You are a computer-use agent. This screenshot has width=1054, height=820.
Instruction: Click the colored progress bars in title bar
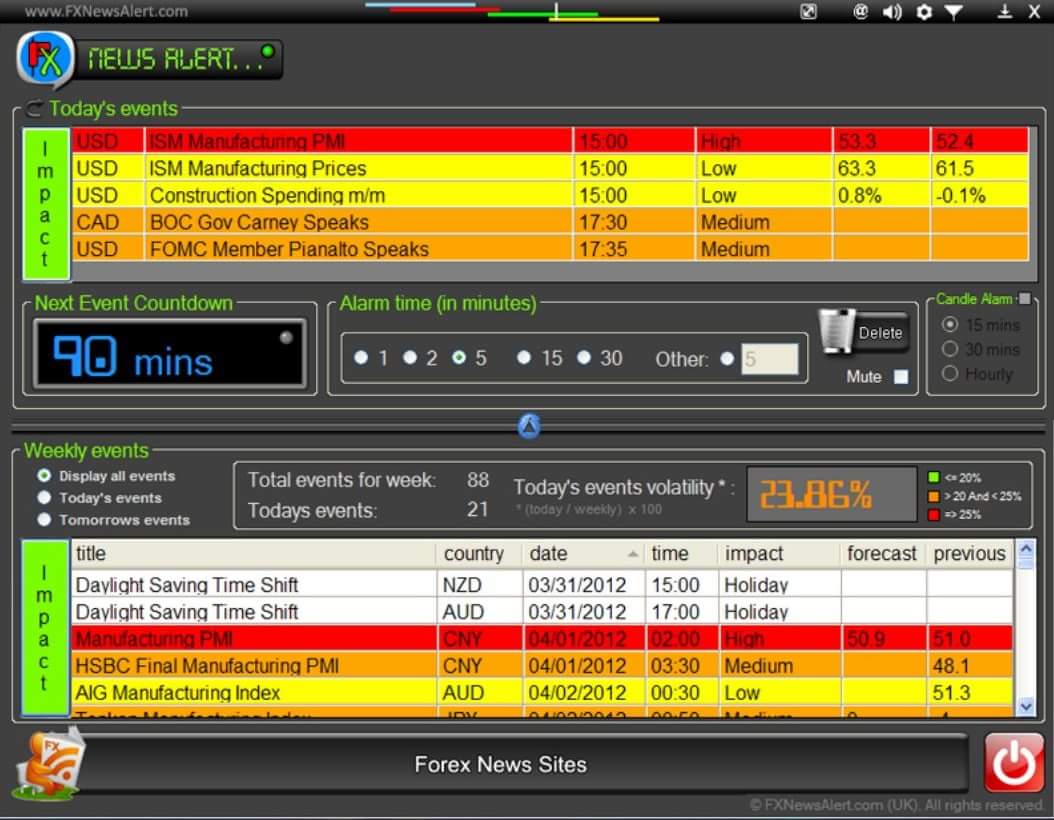point(512,11)
